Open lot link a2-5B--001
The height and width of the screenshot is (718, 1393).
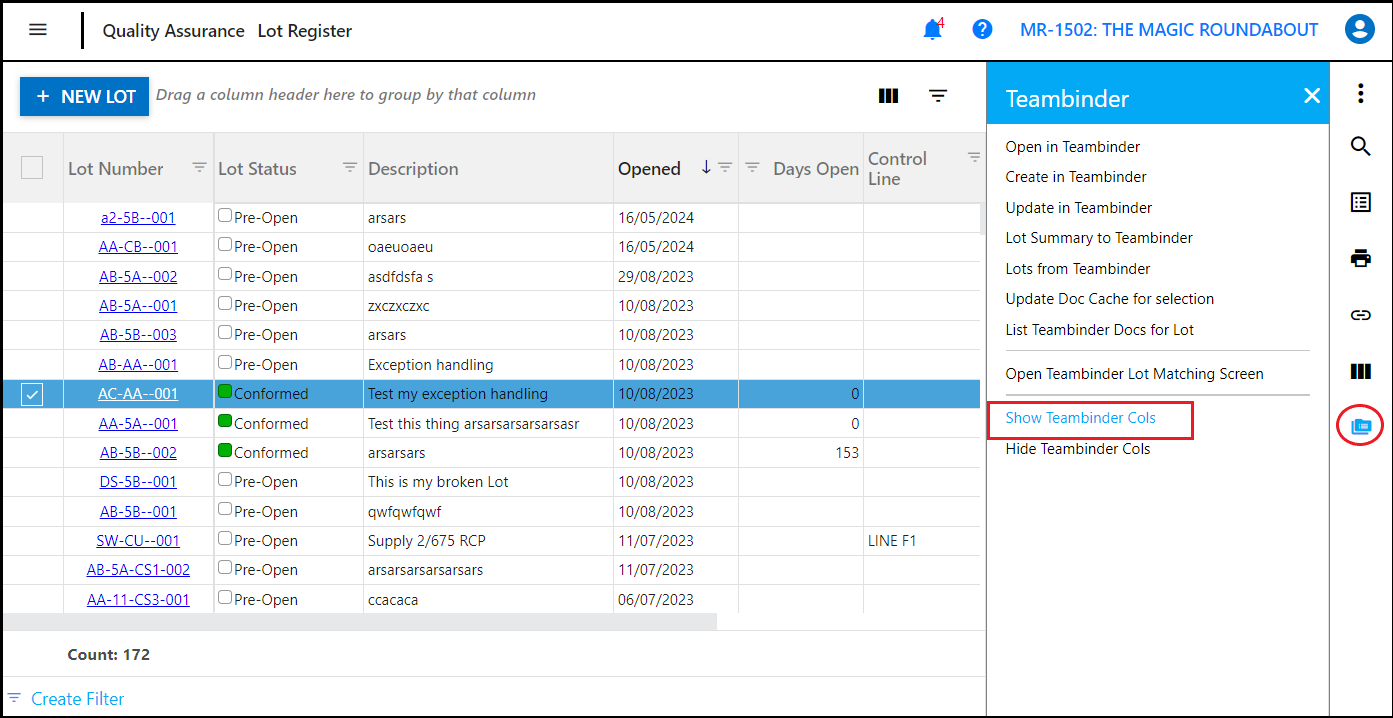(138, 217)
